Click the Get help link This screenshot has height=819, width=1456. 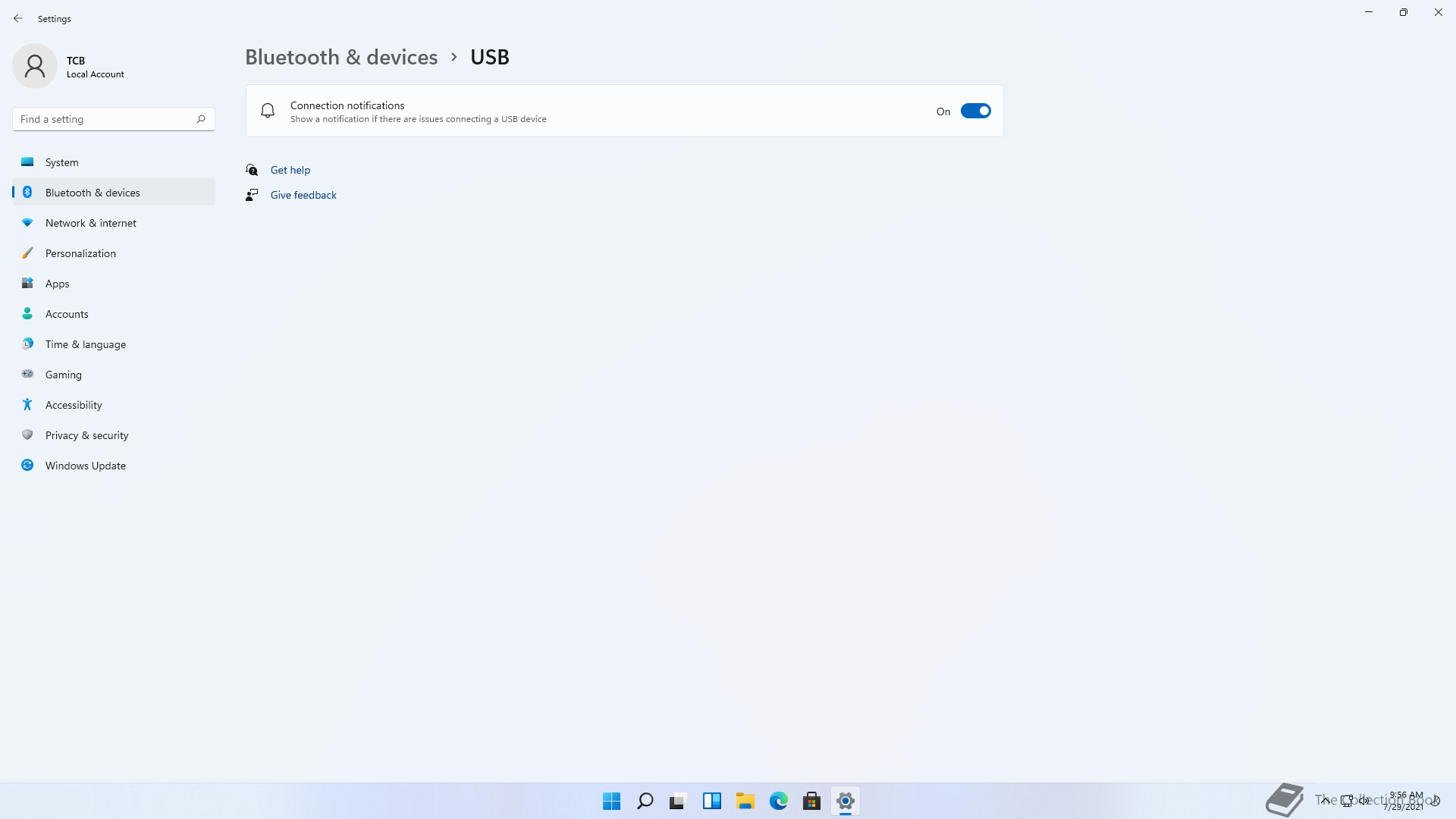point(290,170)
